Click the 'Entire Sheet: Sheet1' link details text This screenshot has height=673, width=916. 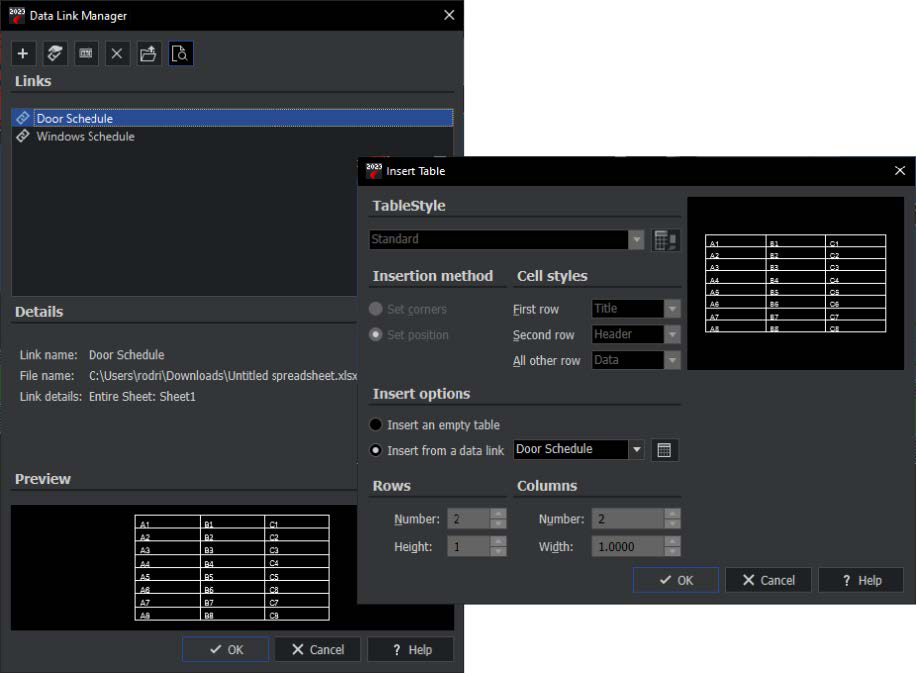[142, 397]
